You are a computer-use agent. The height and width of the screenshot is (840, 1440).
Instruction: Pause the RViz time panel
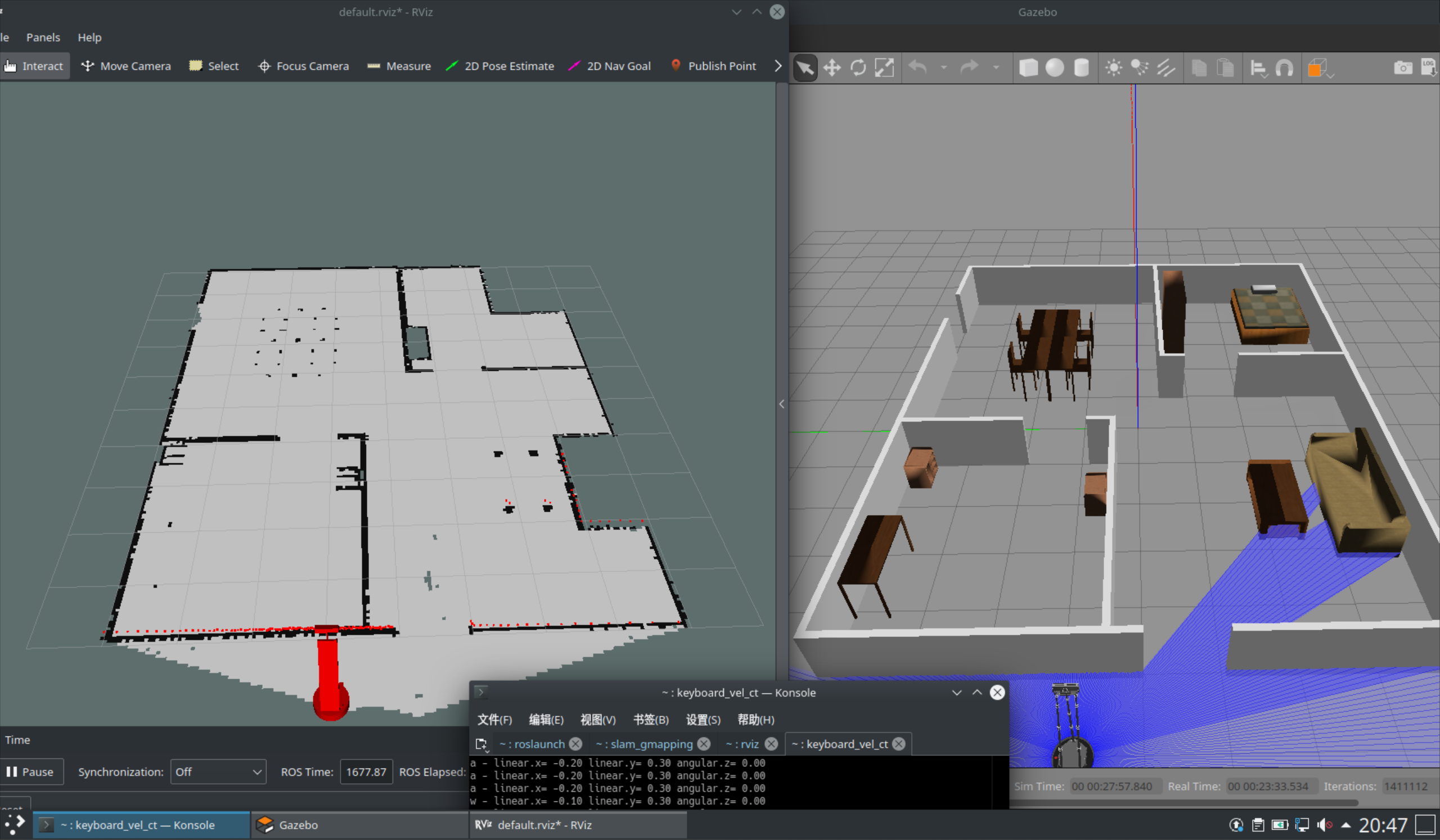[30, 771]
